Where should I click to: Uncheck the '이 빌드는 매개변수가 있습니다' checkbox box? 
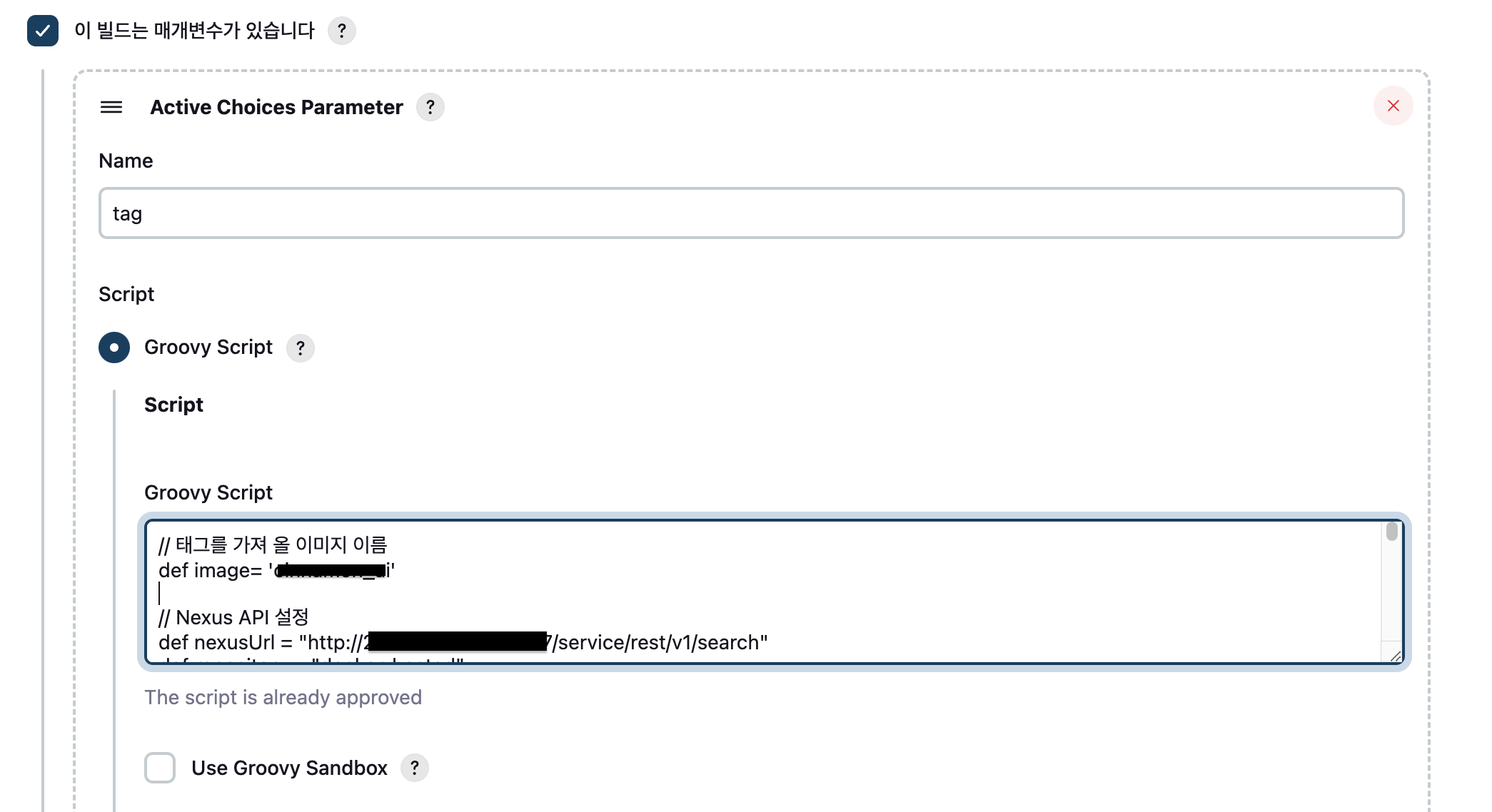point(43,31)
